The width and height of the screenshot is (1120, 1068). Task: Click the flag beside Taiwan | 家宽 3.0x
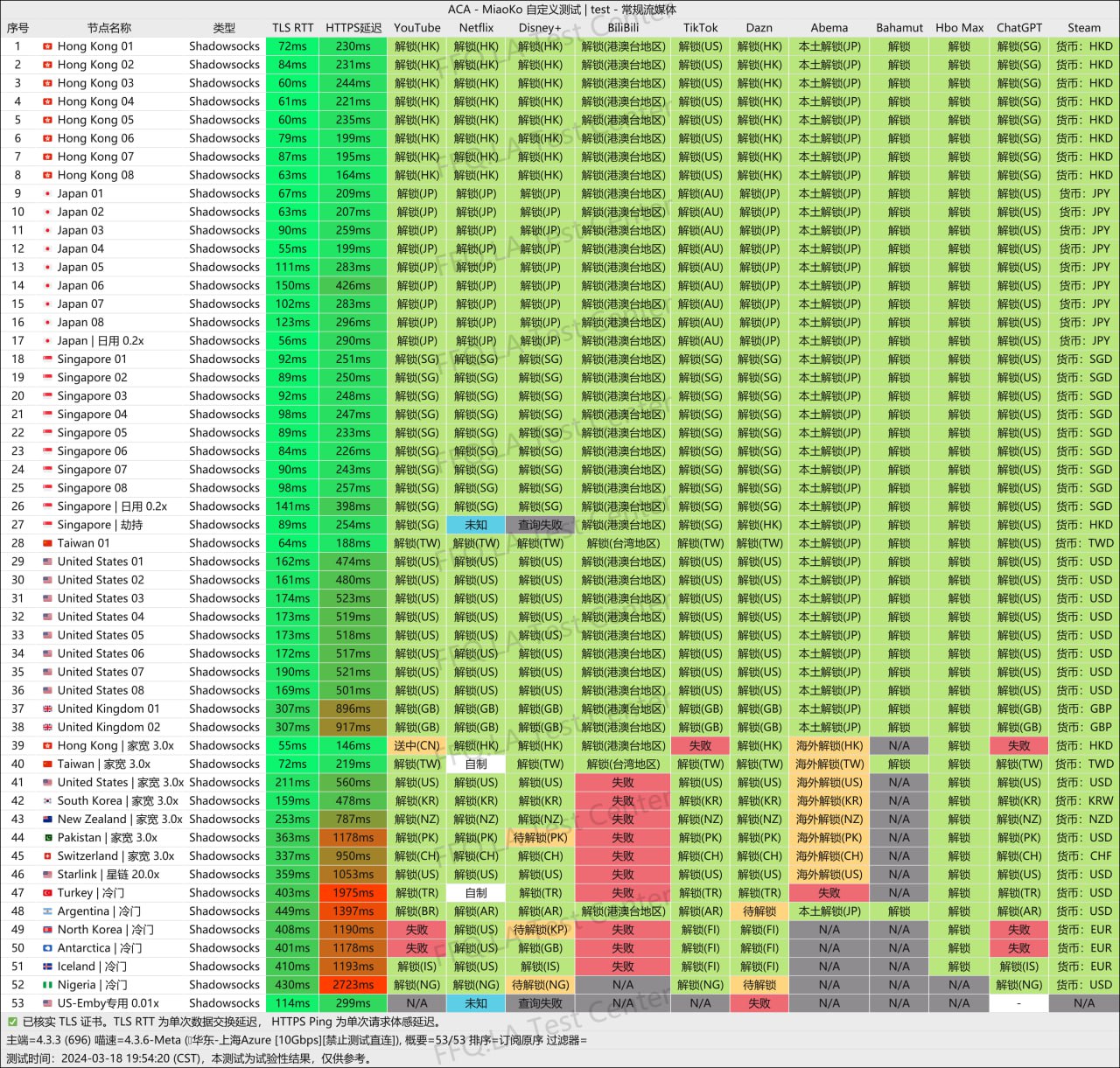coord(47,764)
